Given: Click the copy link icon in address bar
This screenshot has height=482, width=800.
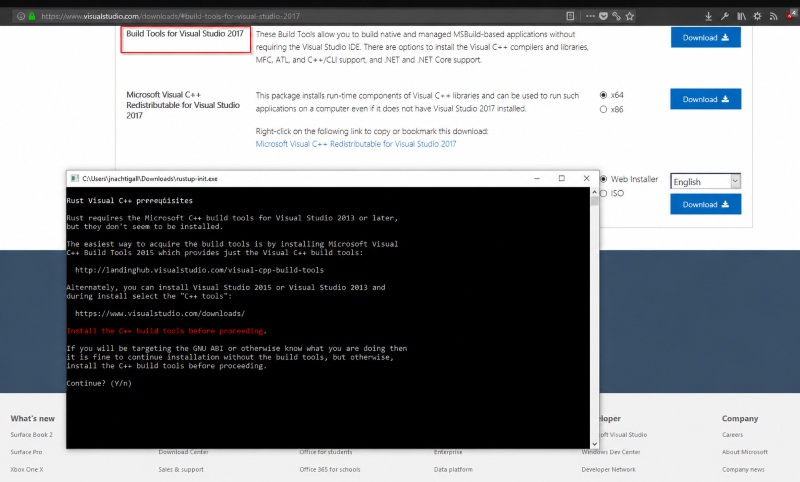Looking at the screenshot, I should tap(616, 16).
